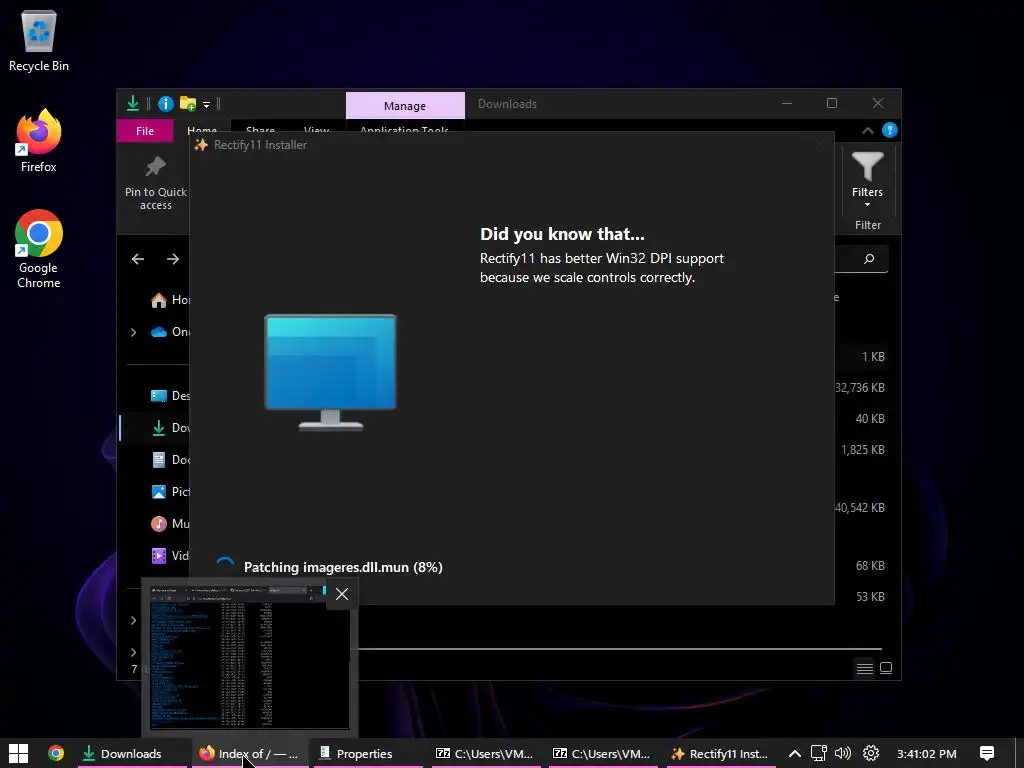The image size is (1024, 768).
Task: Select the file row sized 40,542 KB
Action: (x=861, y=507)
